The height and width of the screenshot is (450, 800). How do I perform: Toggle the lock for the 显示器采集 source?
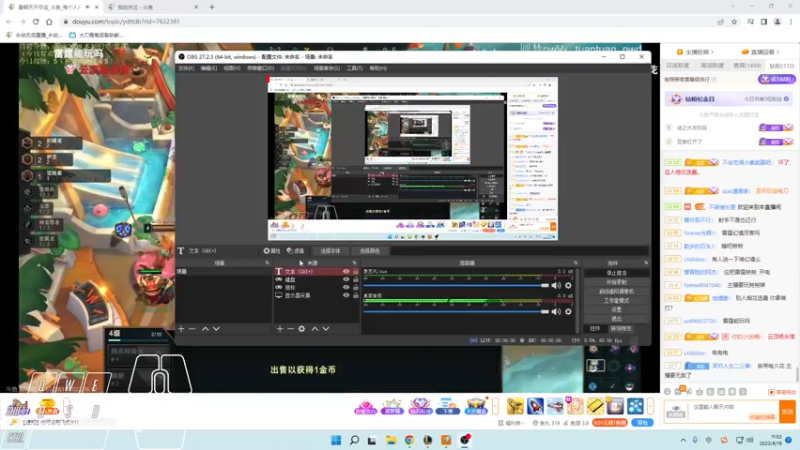pos(356,295)
